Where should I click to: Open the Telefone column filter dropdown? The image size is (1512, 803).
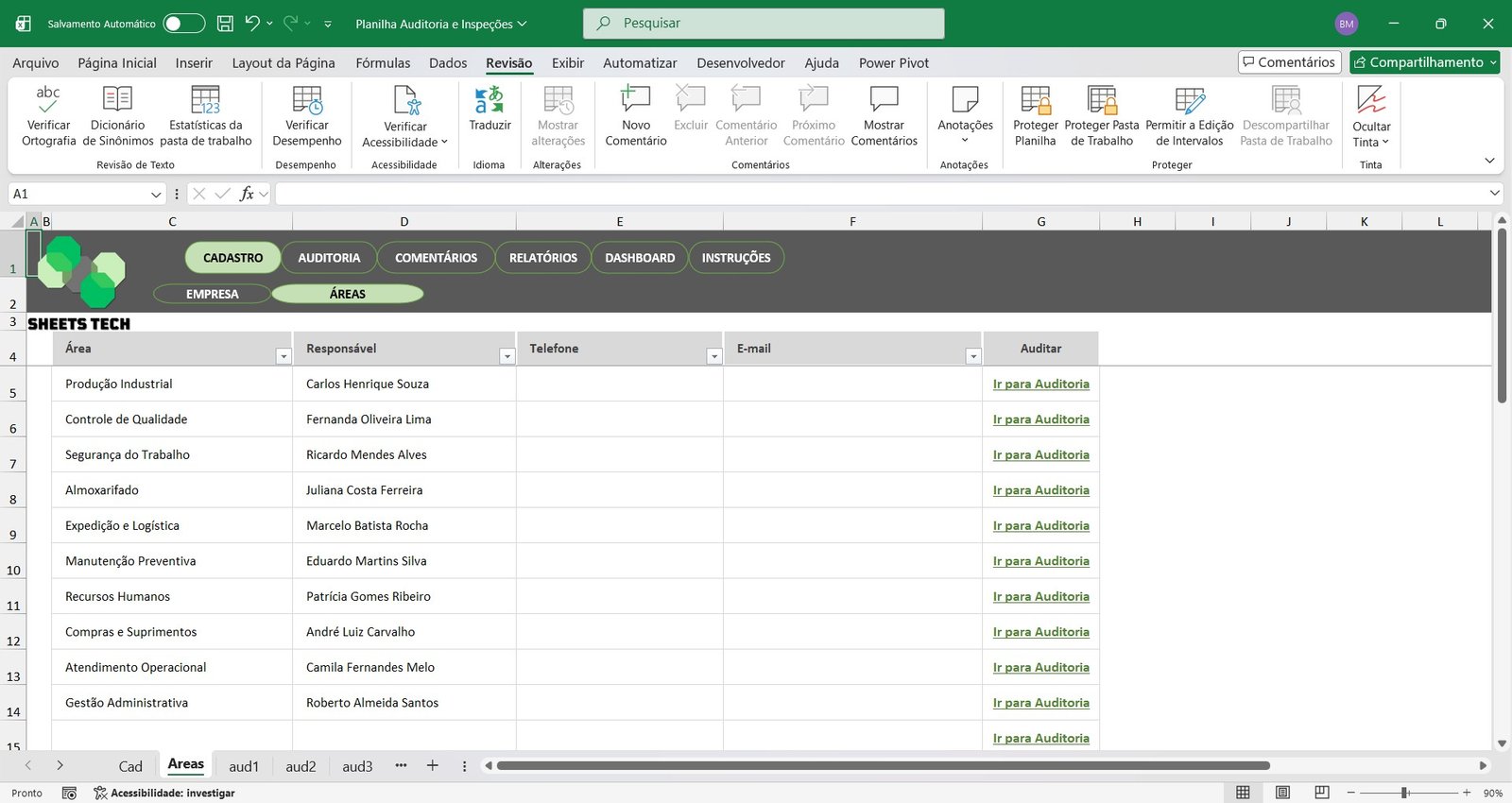click(713, 356)
